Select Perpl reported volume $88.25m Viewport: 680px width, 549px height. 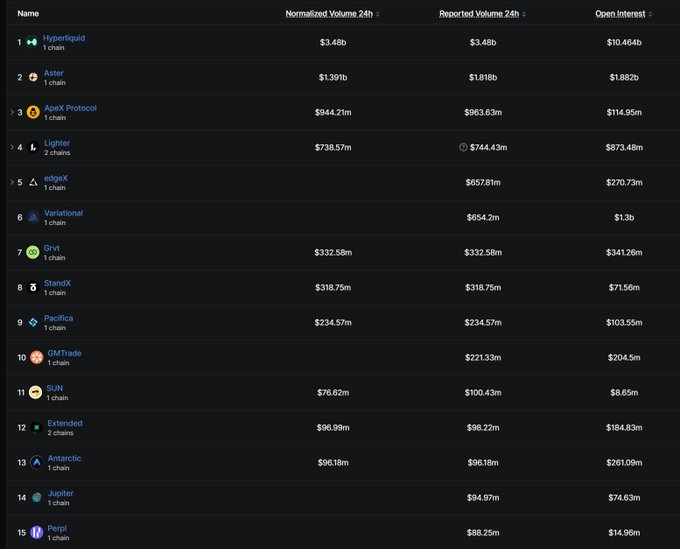483,533
